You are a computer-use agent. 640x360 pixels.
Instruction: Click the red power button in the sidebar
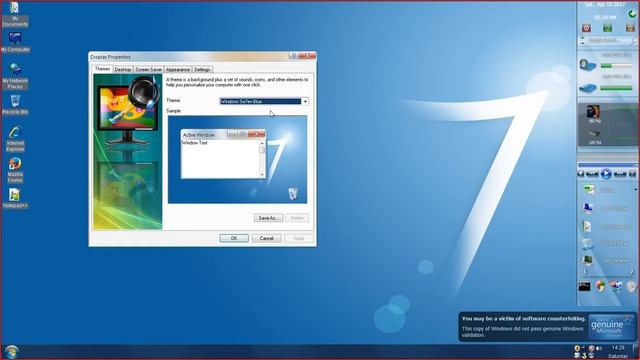pos(587,28)
